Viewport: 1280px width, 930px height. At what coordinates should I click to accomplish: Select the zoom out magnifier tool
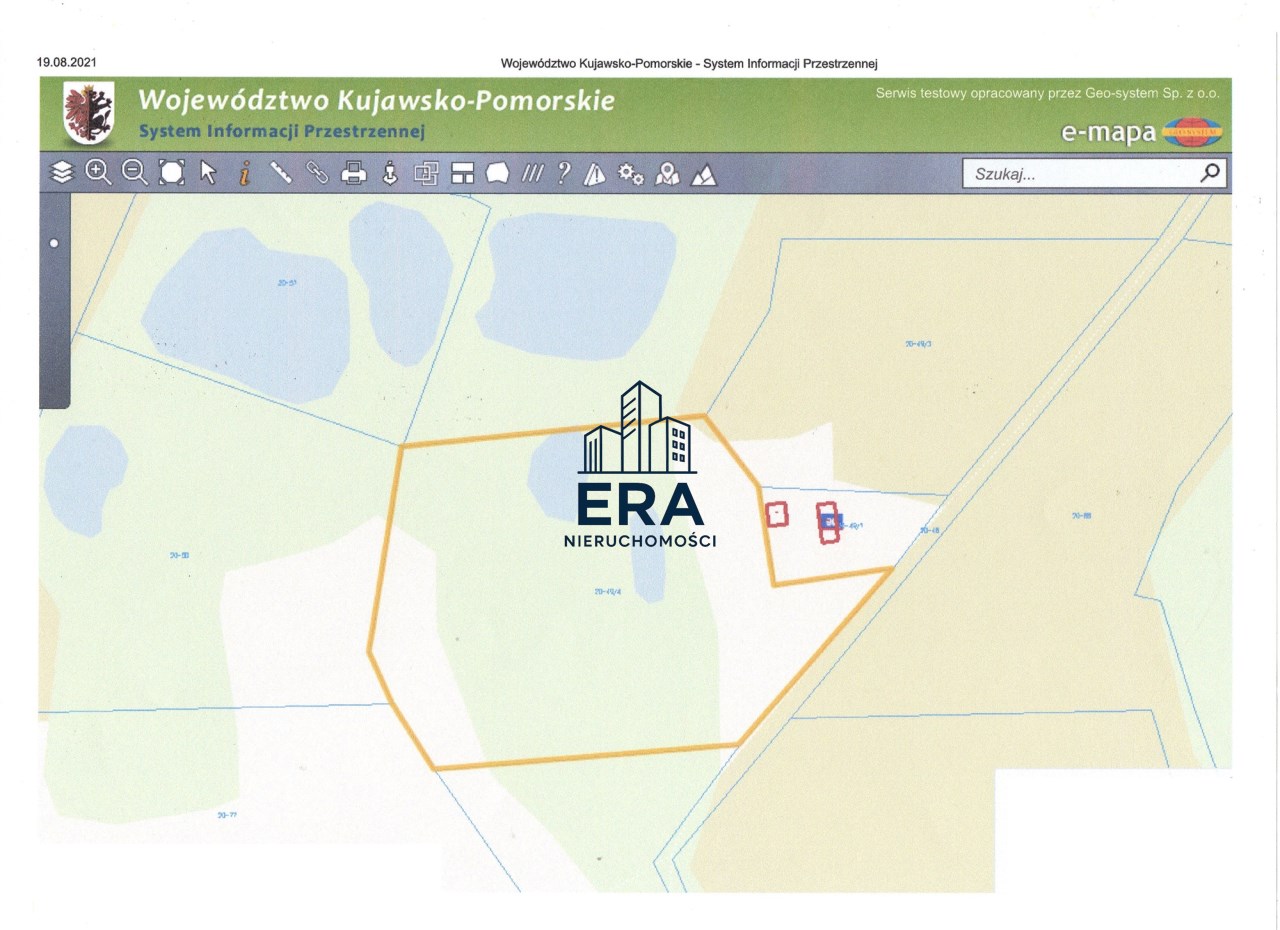coord(134,172)
